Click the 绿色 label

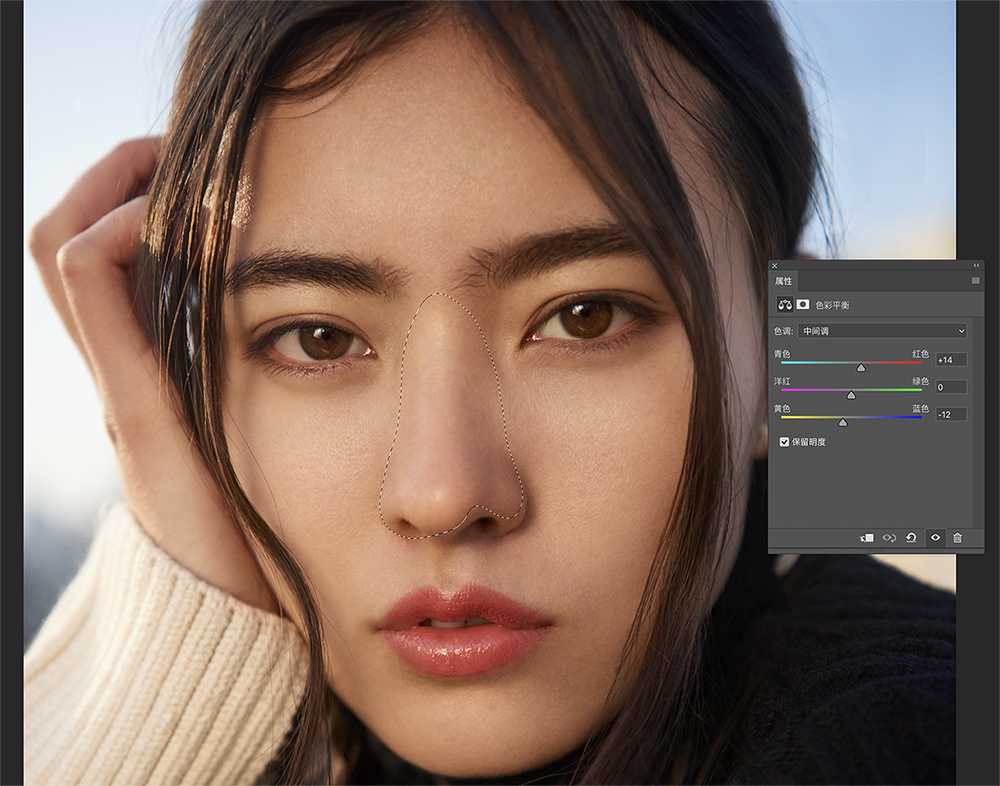pos(920,381)
